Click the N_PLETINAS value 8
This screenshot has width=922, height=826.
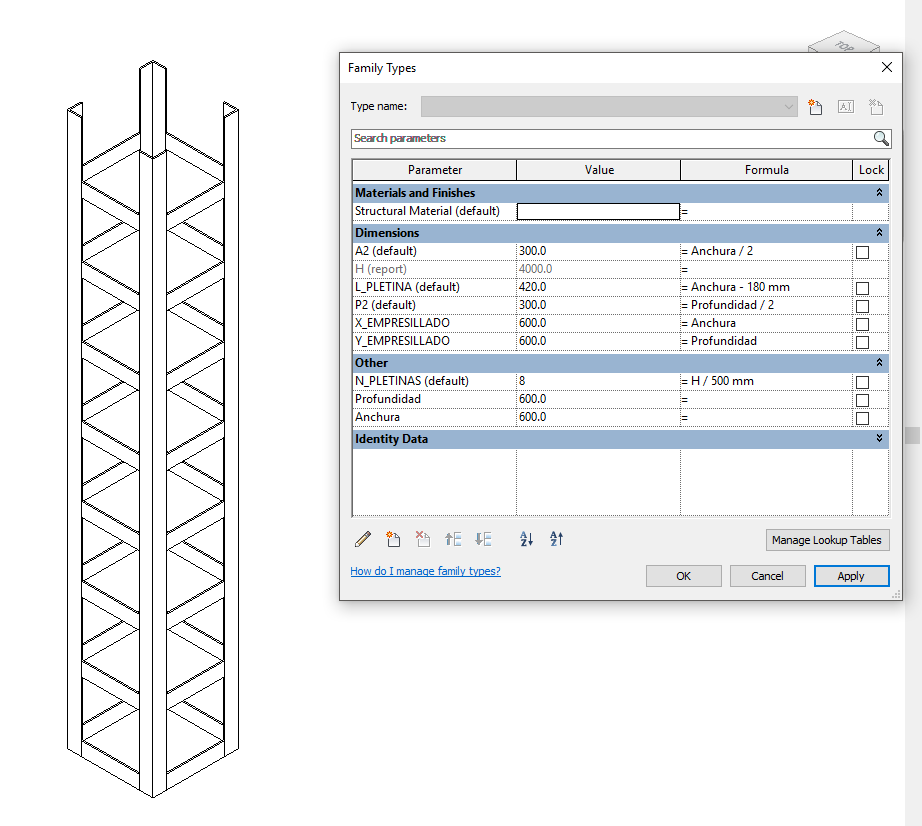click(598, 381)
